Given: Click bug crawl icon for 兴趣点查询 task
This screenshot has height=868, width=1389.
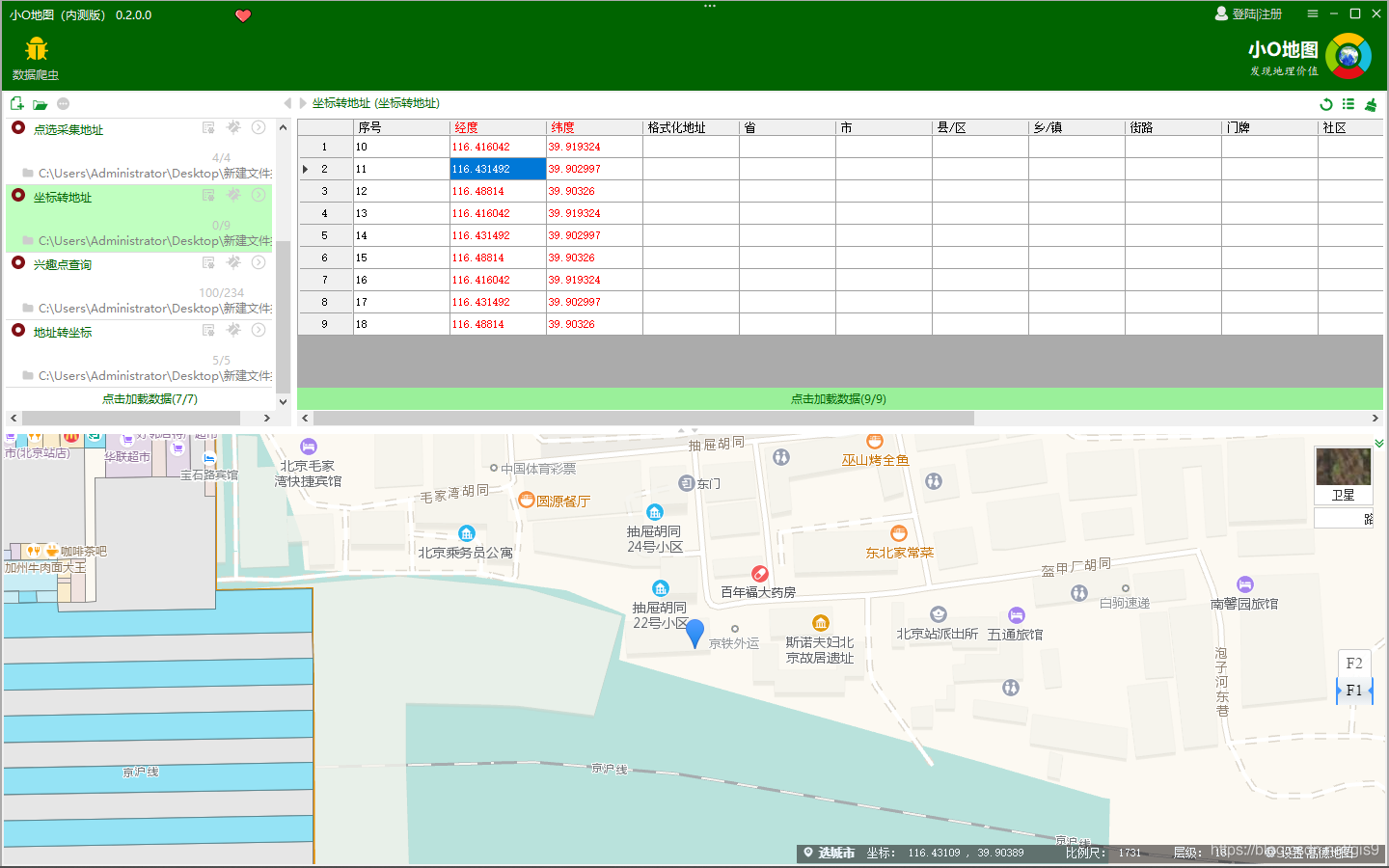Looking at the screenshot, I should point(233,262).
